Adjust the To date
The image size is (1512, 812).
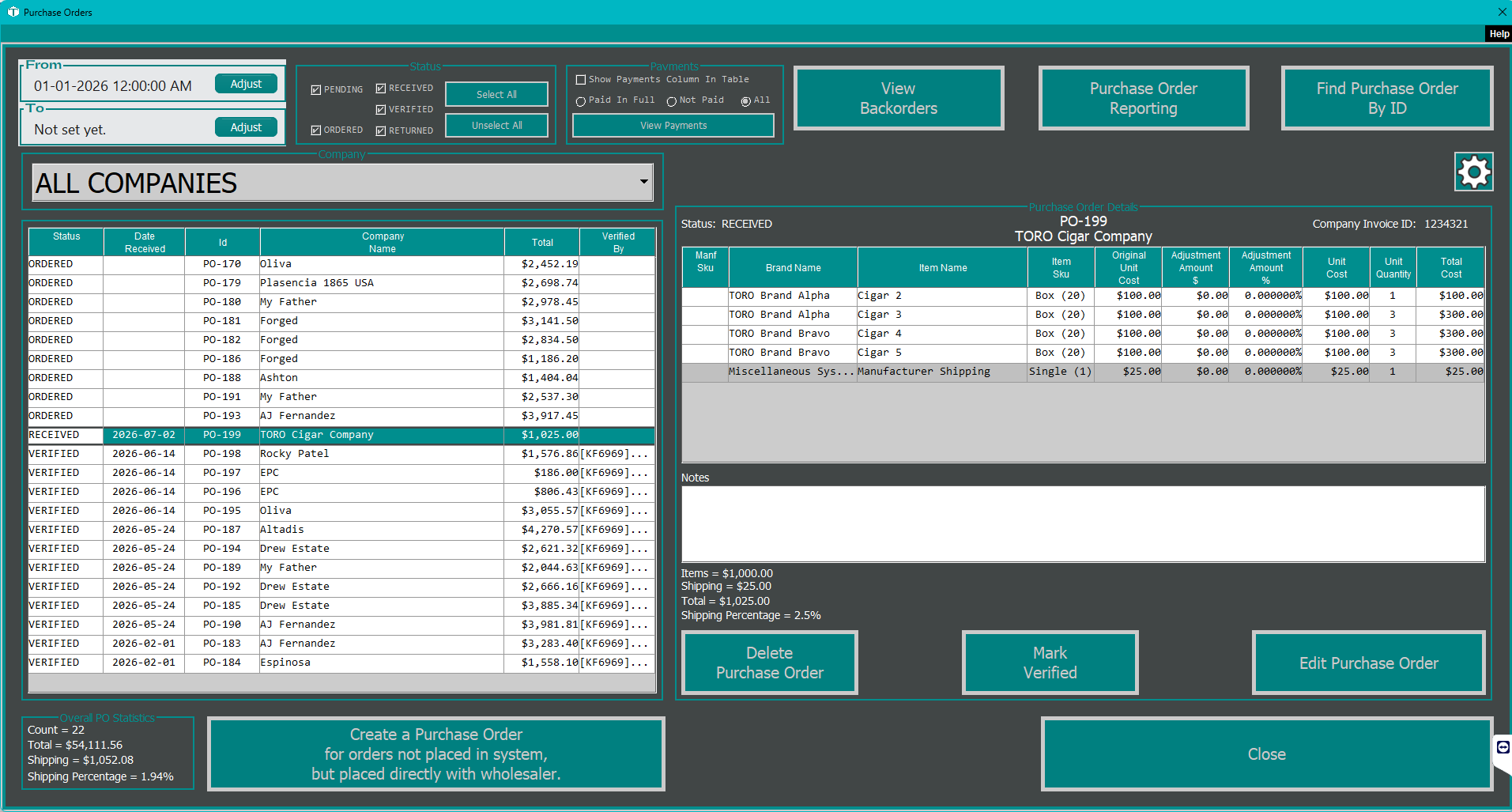tap(246, 127)
